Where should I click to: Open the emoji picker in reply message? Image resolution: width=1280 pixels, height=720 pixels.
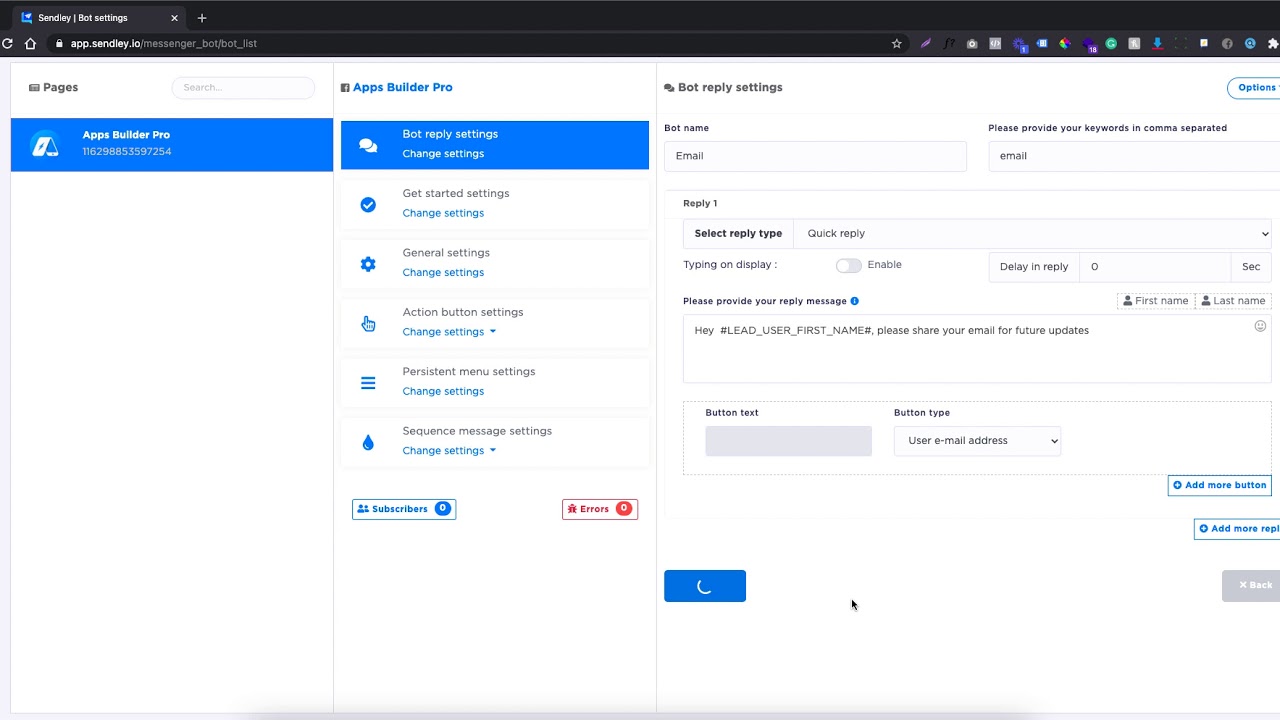tap(1260, 326)
